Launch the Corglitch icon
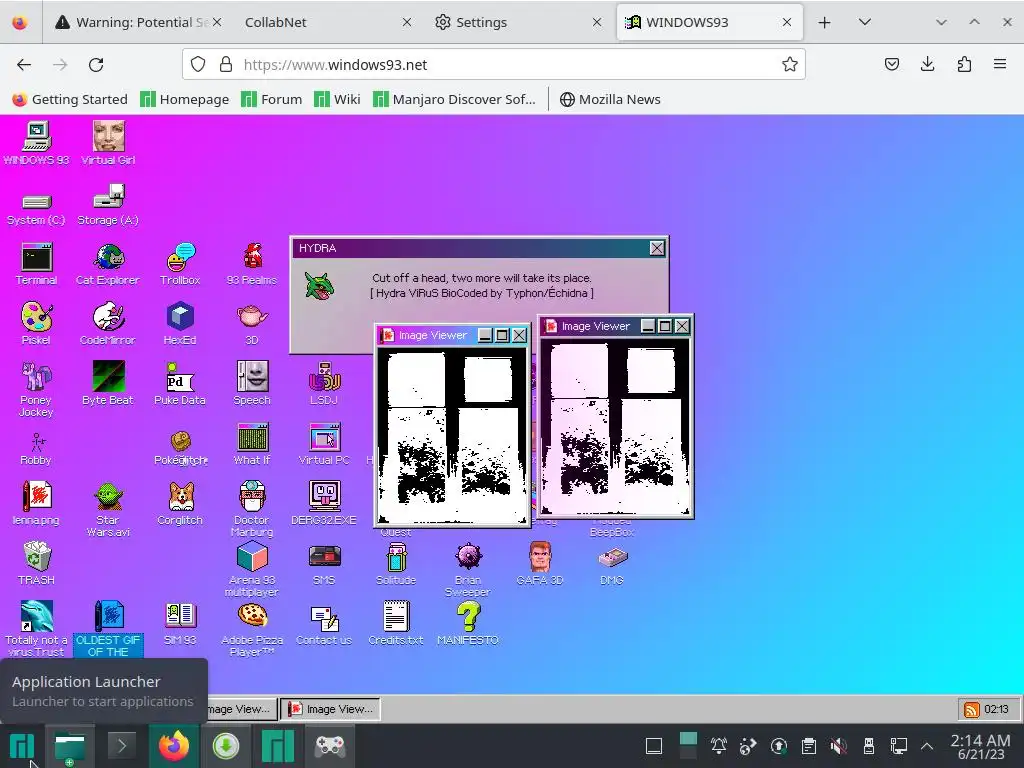1024x768 pixels. click(180, 504)
